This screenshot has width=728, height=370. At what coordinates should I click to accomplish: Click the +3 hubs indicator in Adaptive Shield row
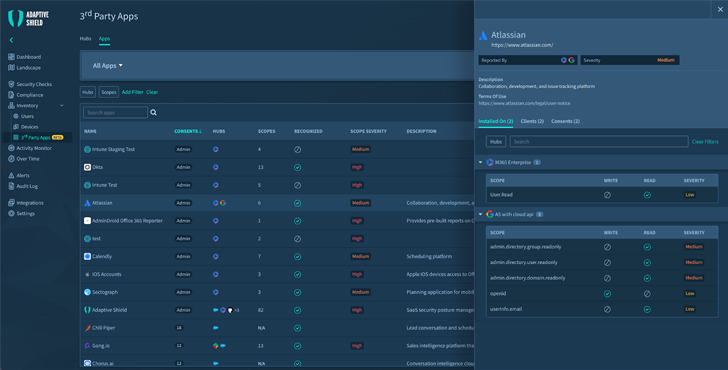pyautogui.click(x=237, y=310)
